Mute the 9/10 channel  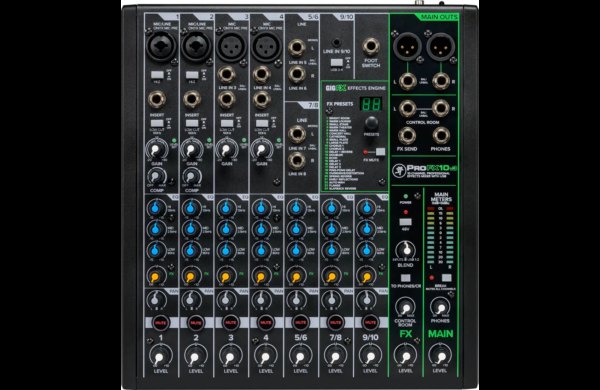370,323
